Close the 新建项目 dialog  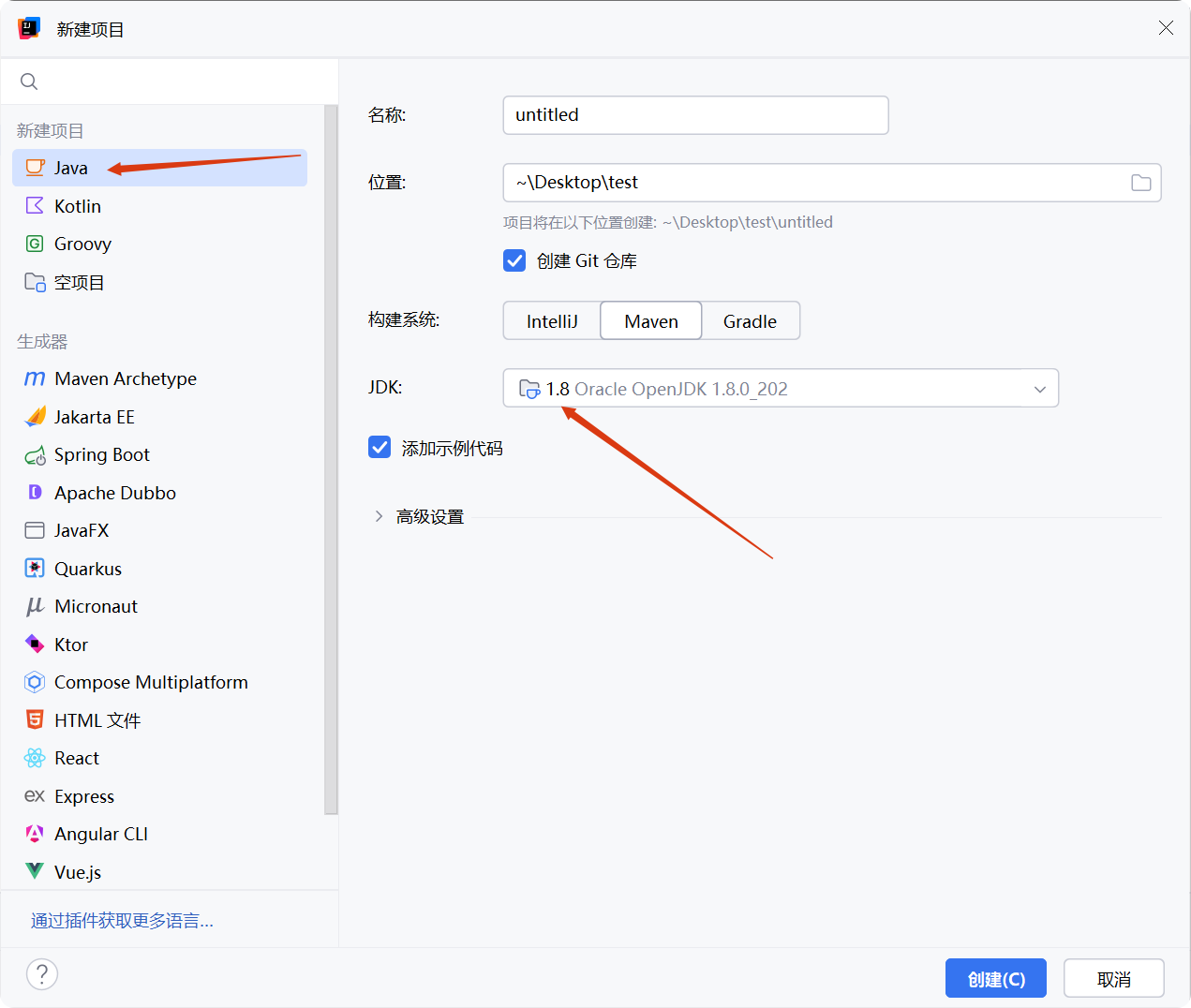[x=1166, y=28]
